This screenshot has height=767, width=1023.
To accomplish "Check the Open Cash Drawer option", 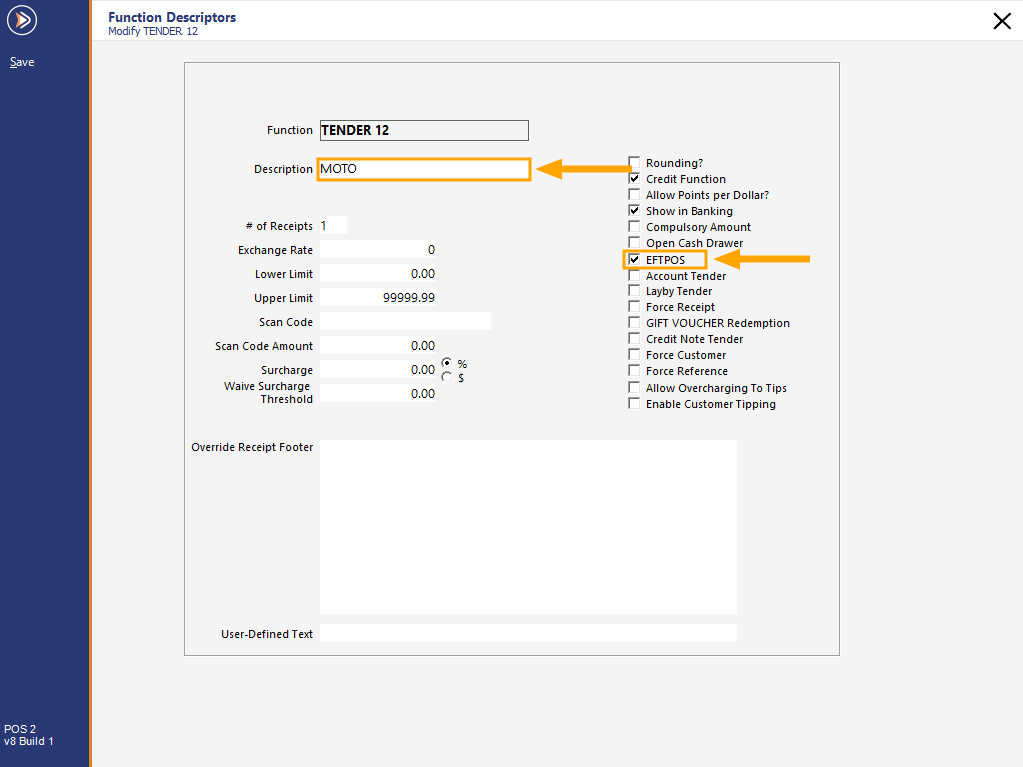I will (x=634, y=242).
